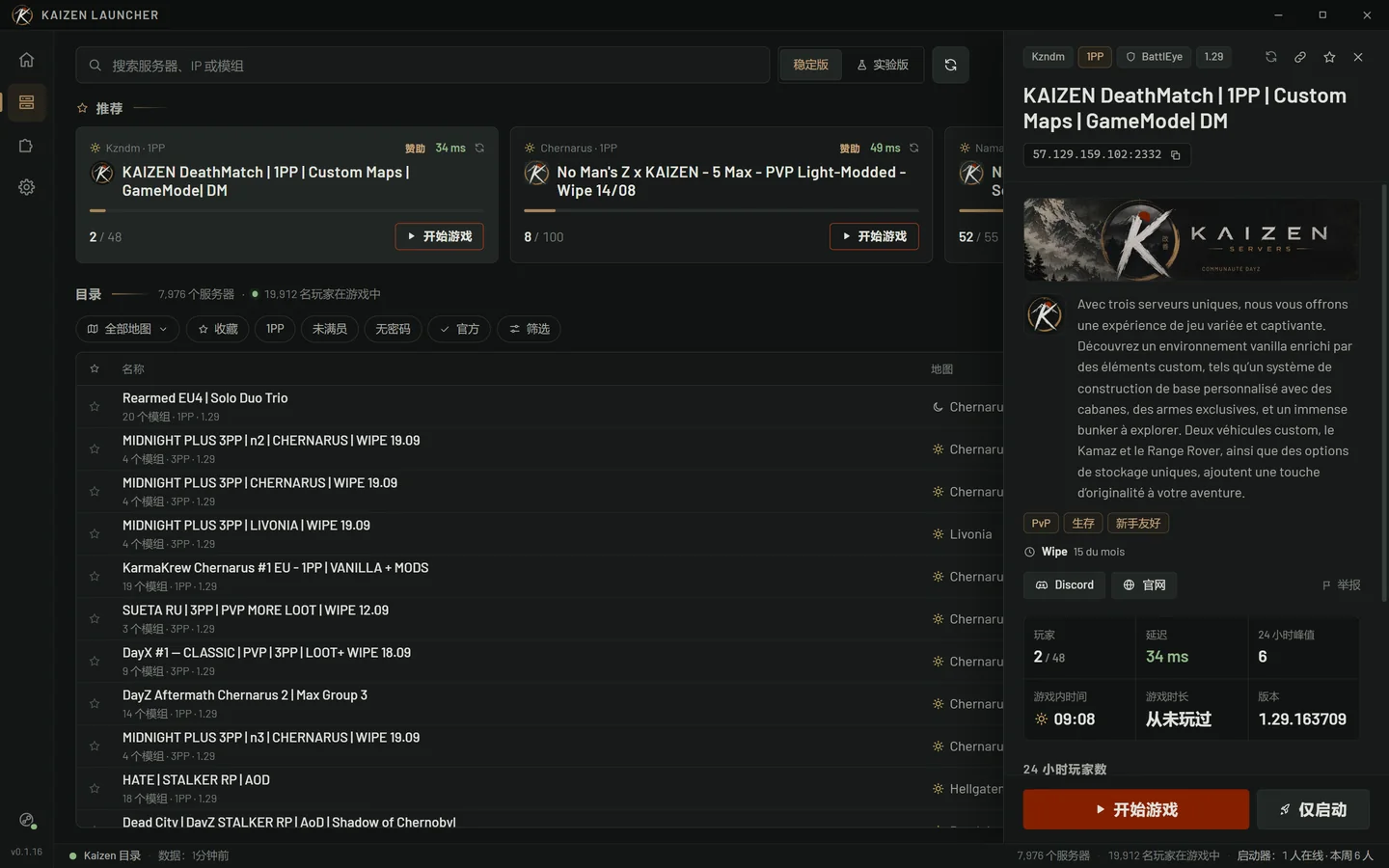Toggle the 1PP filter chip
This screenshot has height=868, width=1389.
(276, 329)
